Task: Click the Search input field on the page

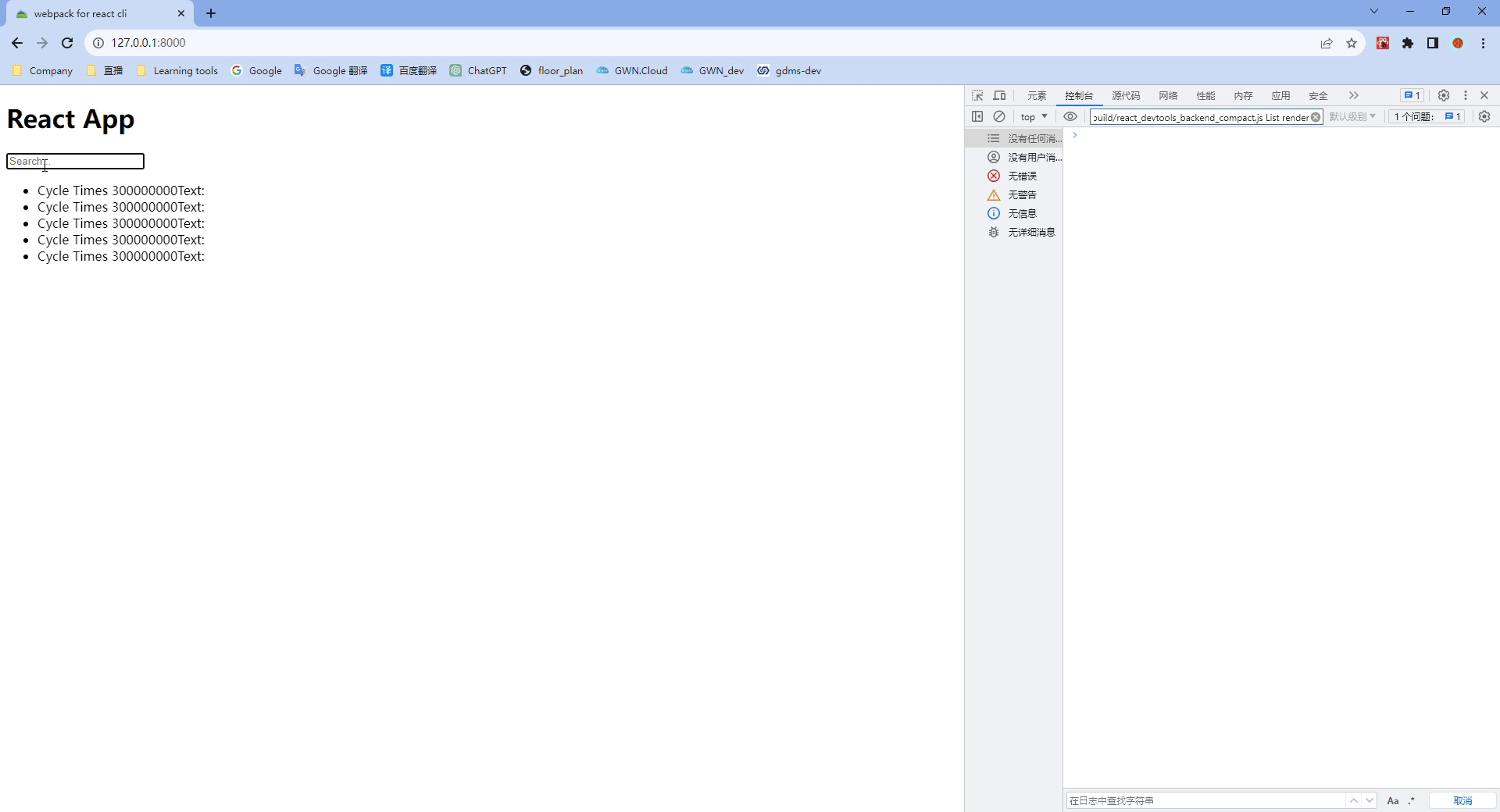Action: [x=74, y=162]
